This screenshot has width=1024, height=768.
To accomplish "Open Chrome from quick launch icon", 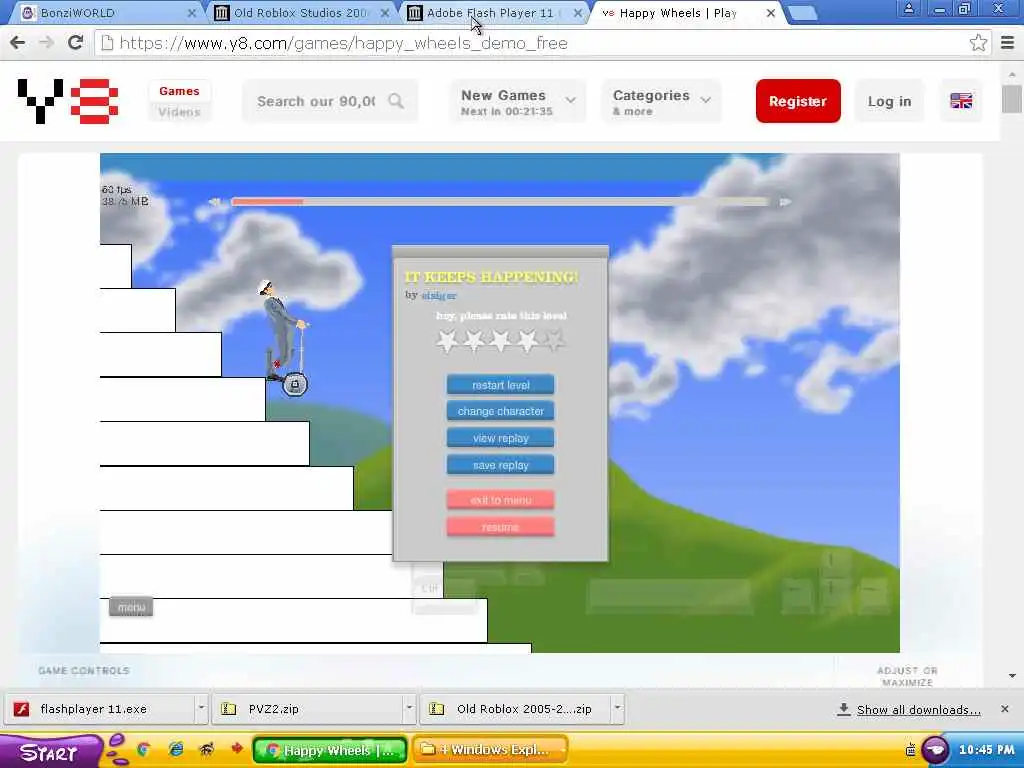I will point(144,749).
